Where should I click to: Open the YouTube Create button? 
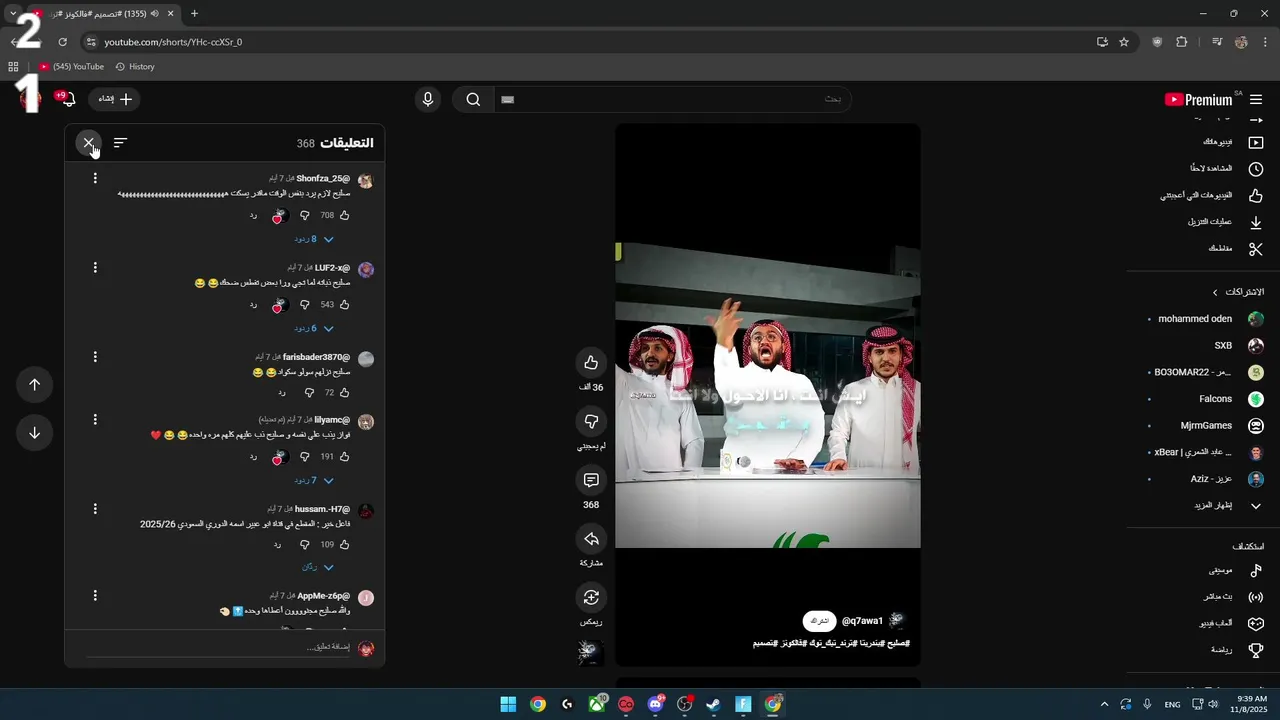tap(115, 99)
